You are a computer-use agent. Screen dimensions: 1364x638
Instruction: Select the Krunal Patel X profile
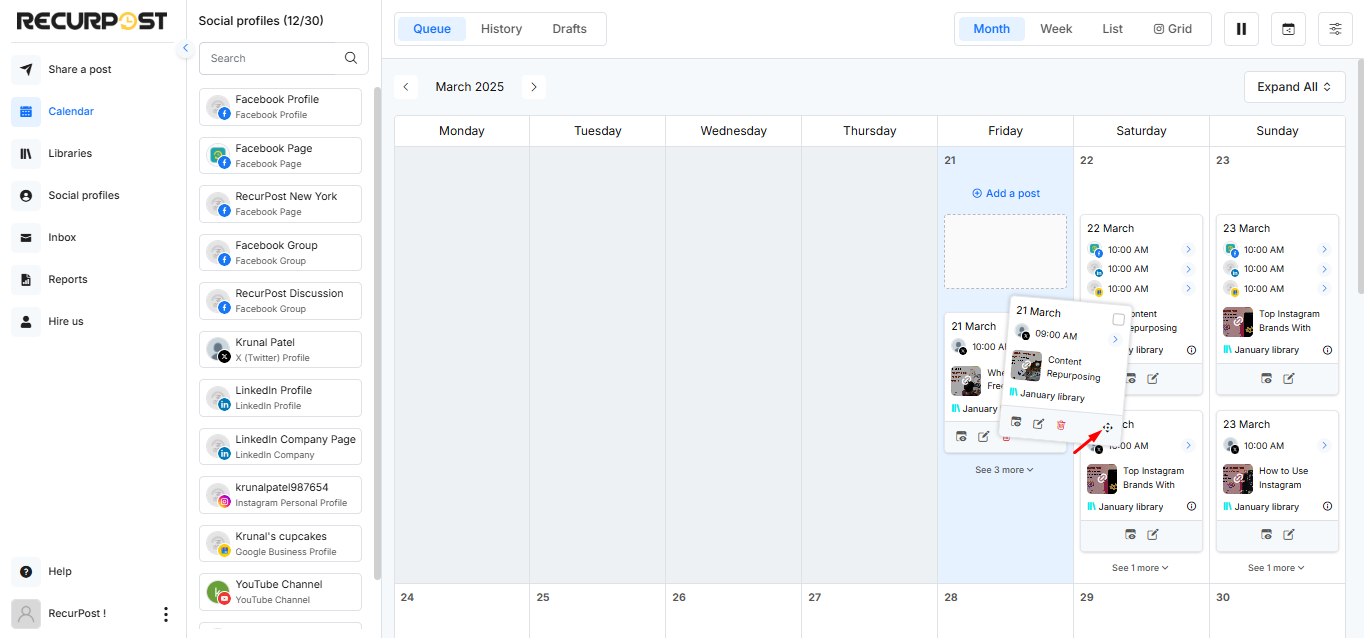[x=280, y=349]
